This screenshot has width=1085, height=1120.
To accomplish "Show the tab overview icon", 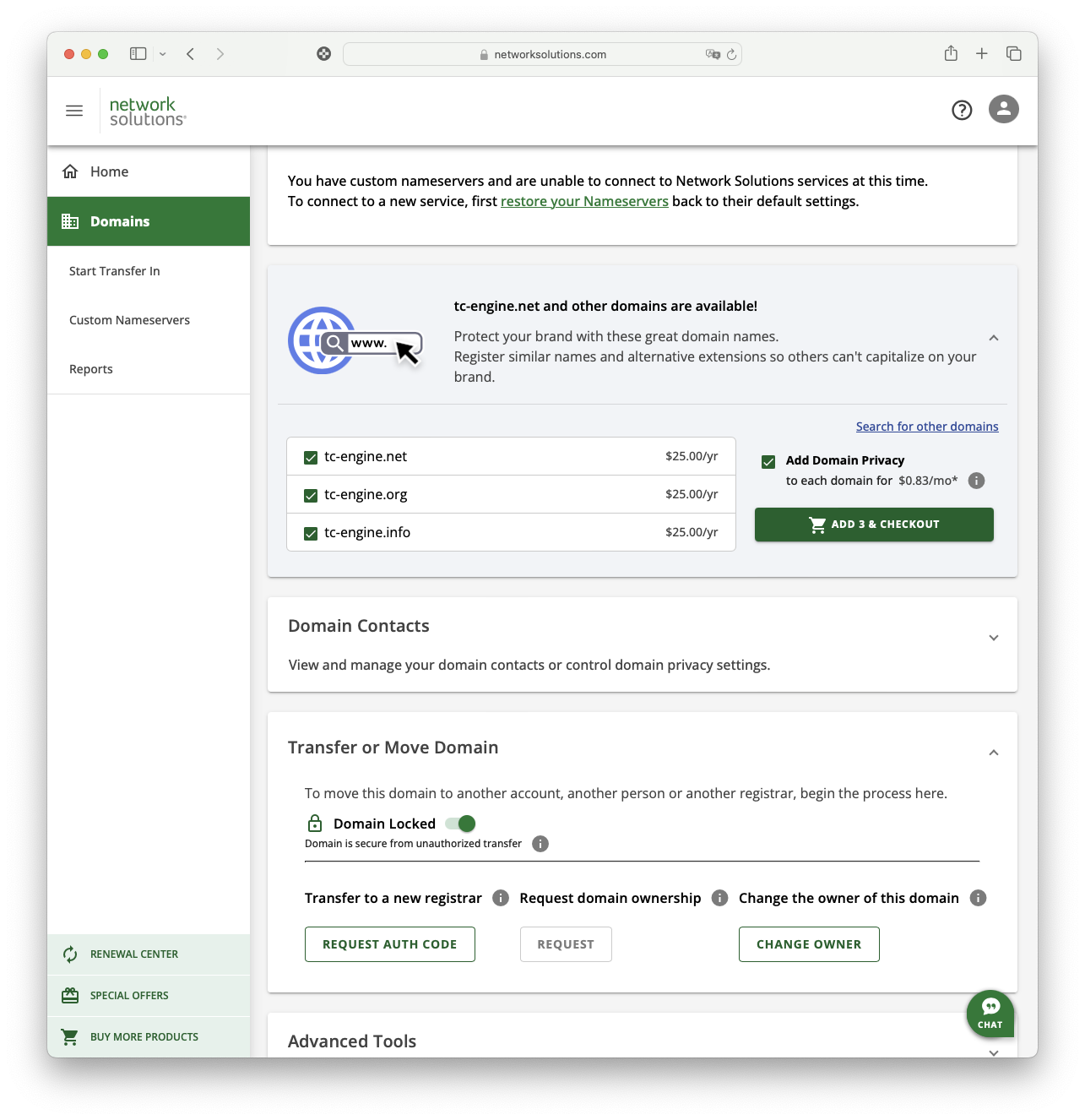I will coord(1014,54).
